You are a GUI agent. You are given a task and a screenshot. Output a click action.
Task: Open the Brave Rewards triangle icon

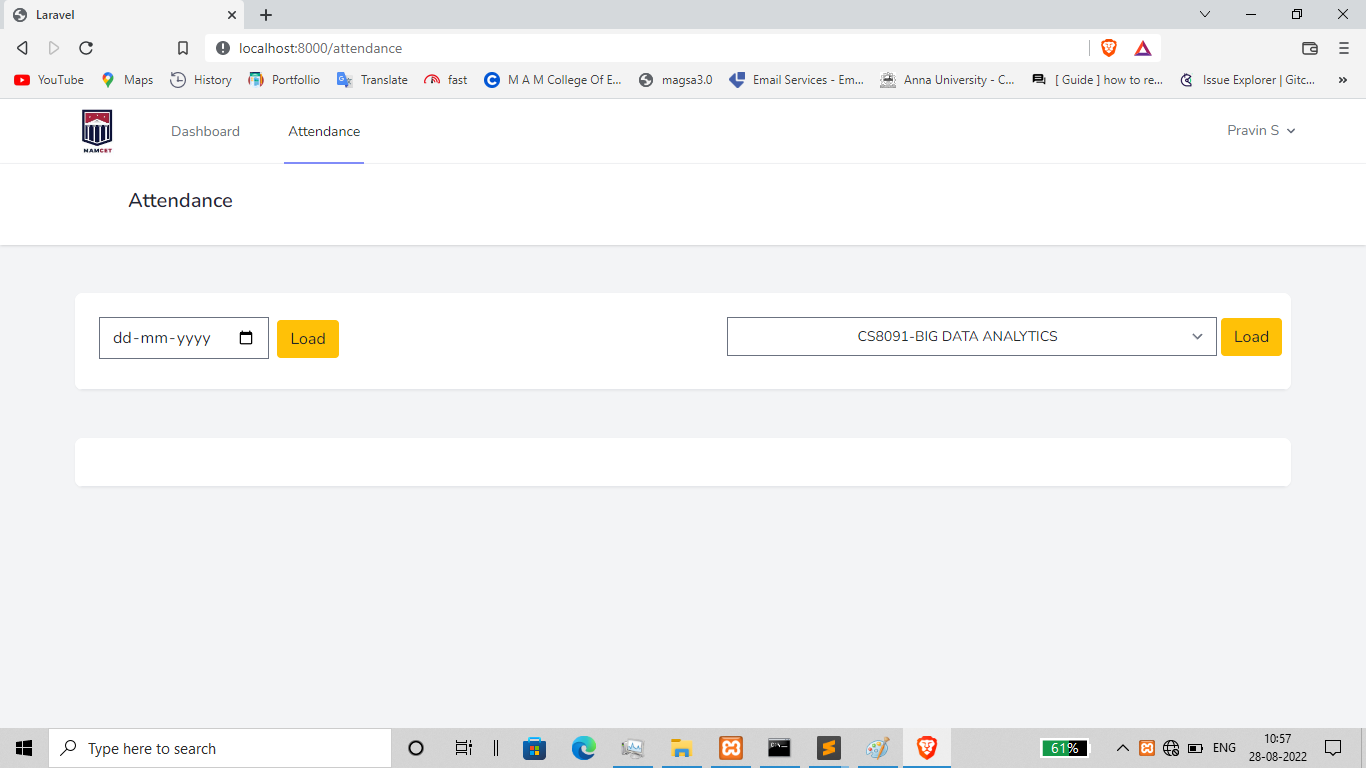click(x=1142, y=47)
